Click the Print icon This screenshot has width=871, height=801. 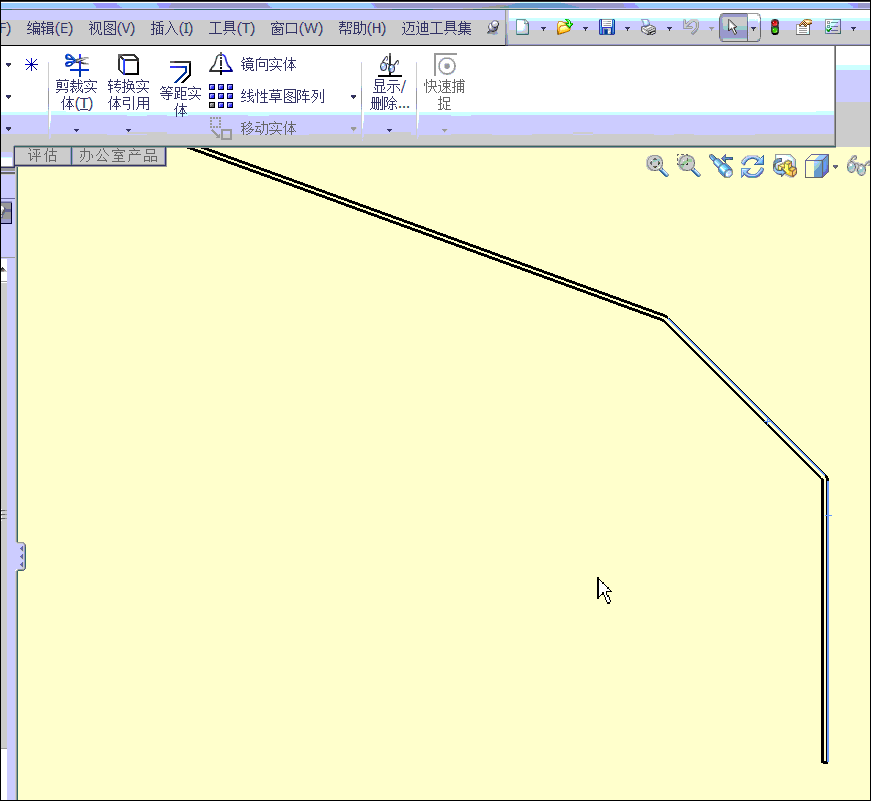coord(648,27)
